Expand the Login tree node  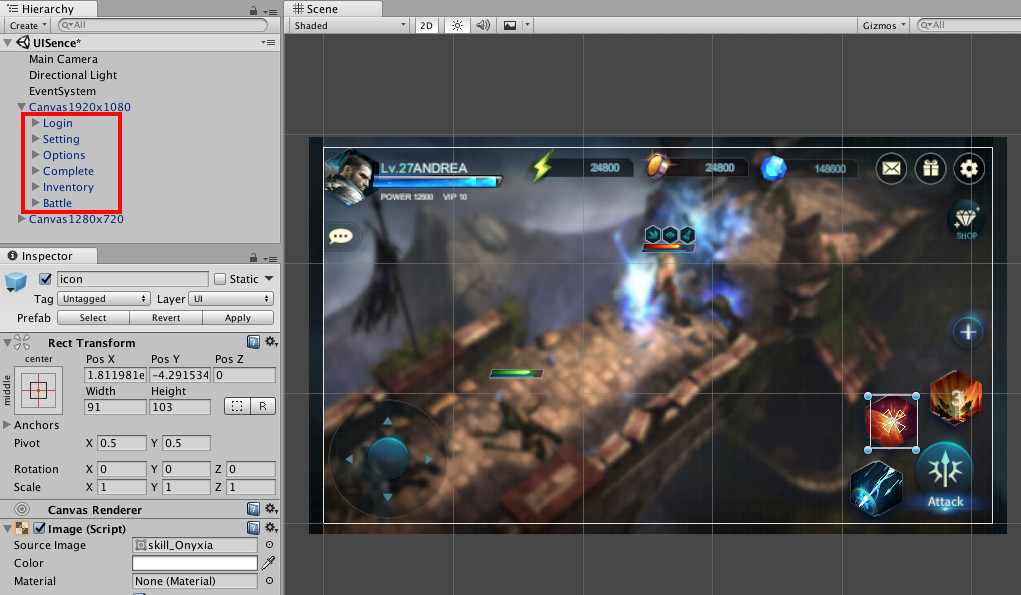[36, 122]
